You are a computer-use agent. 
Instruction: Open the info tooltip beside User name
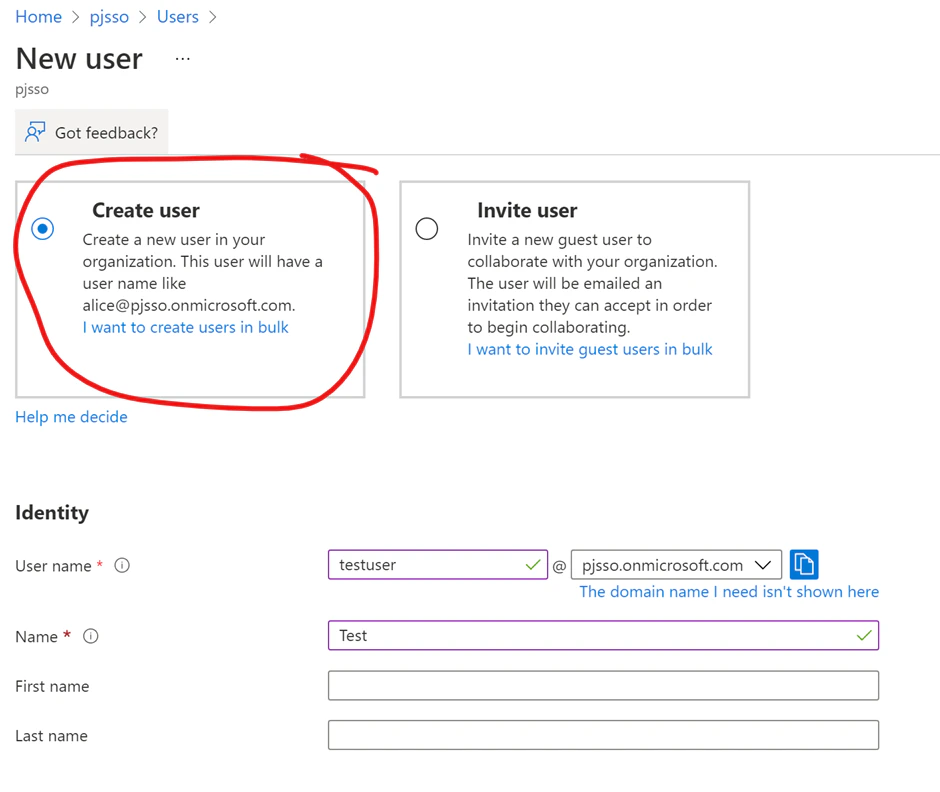[x=121, y=565]
